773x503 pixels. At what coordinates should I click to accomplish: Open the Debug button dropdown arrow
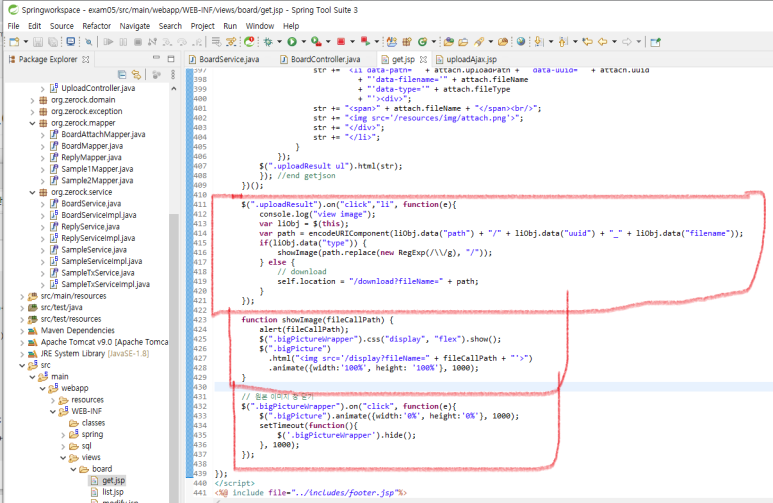tap(280, 42)
